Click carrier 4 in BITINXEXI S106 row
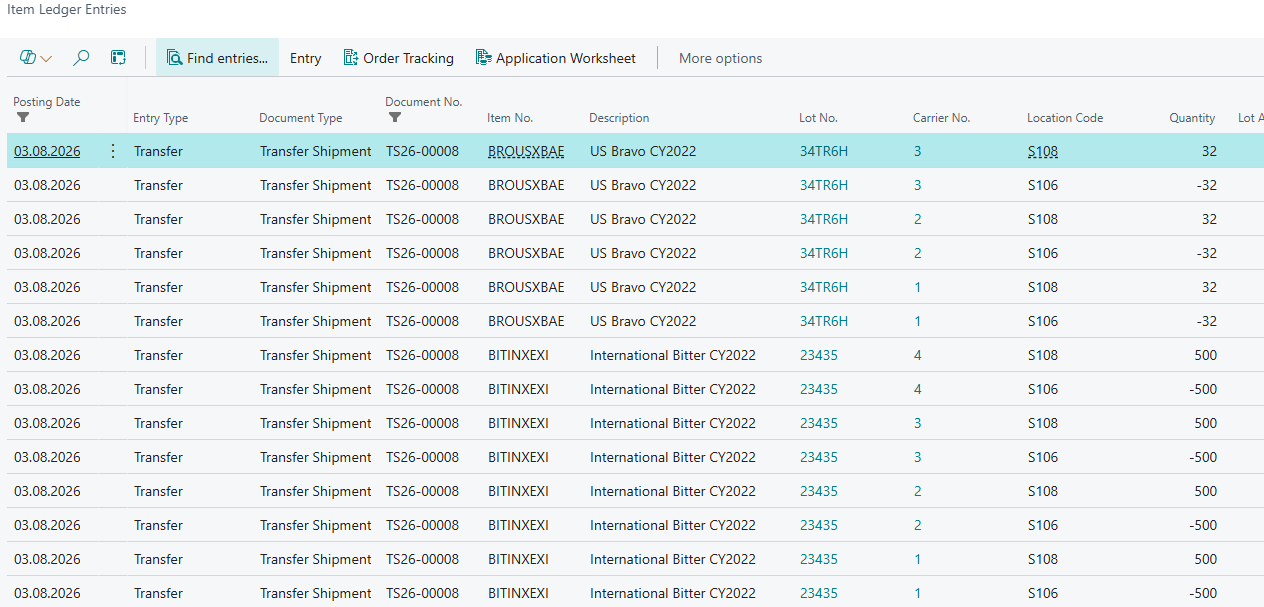 click(918, 390)
